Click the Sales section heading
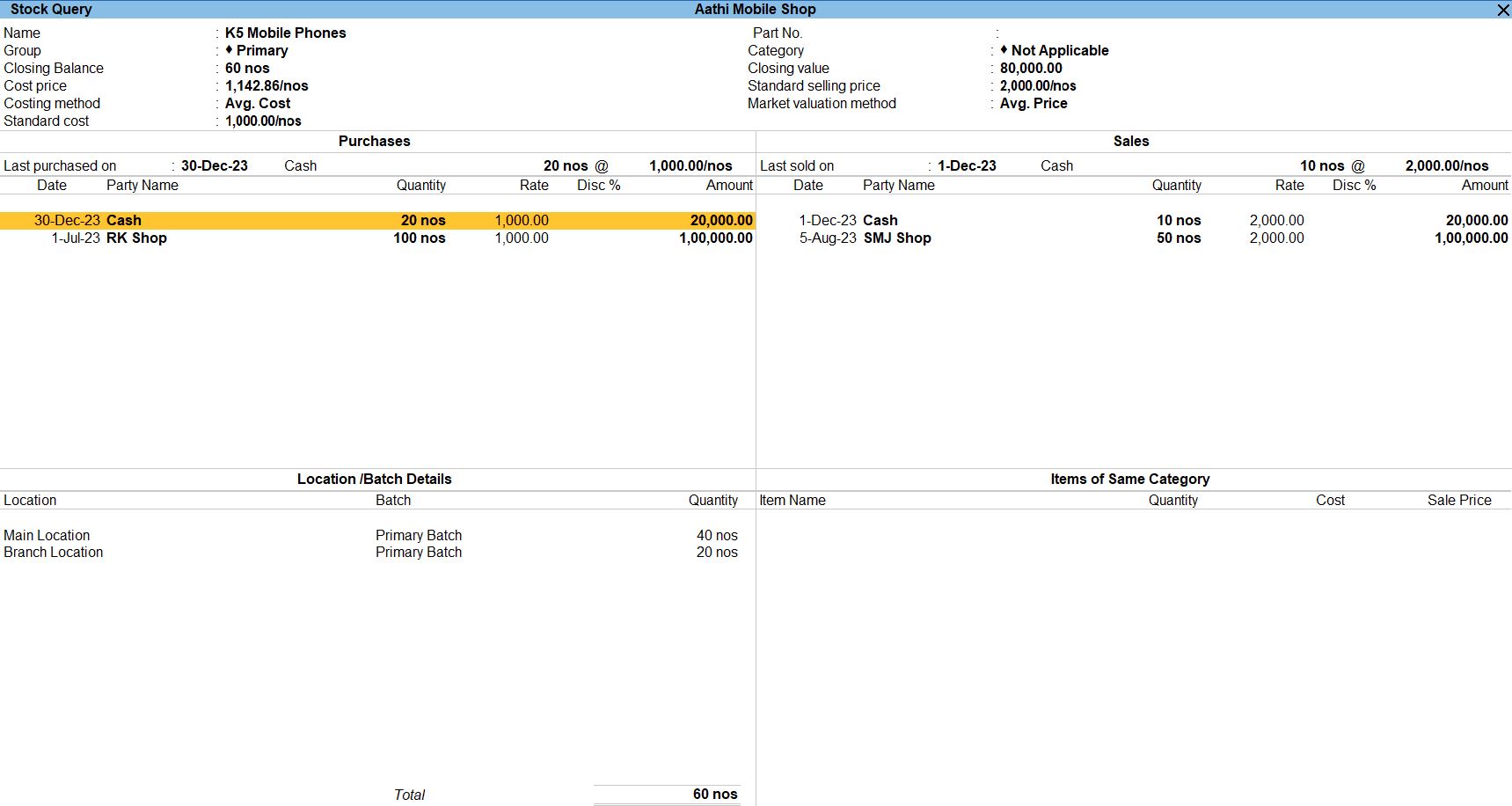Screen dimensions: 1512x806 pyautogui.click(x=1131, y=141)
